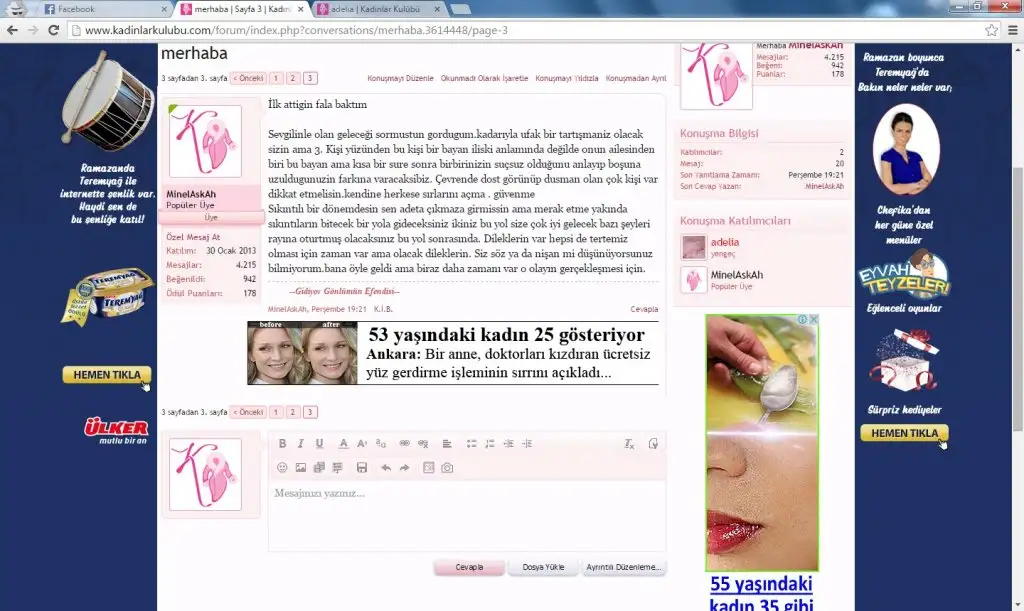
Task: Click into the Mesajınızı yazınız message field
Action: [466, 515]
